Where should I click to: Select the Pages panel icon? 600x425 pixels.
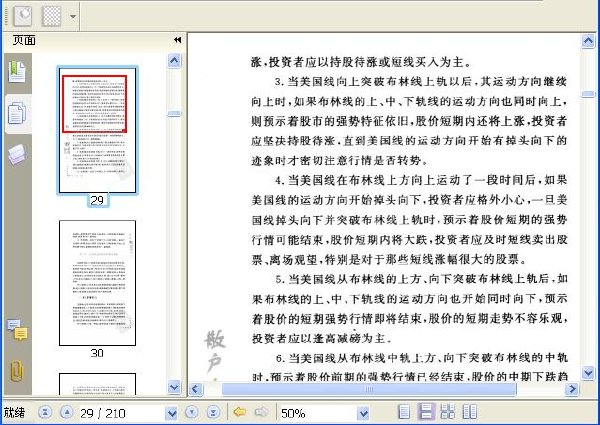17,114
